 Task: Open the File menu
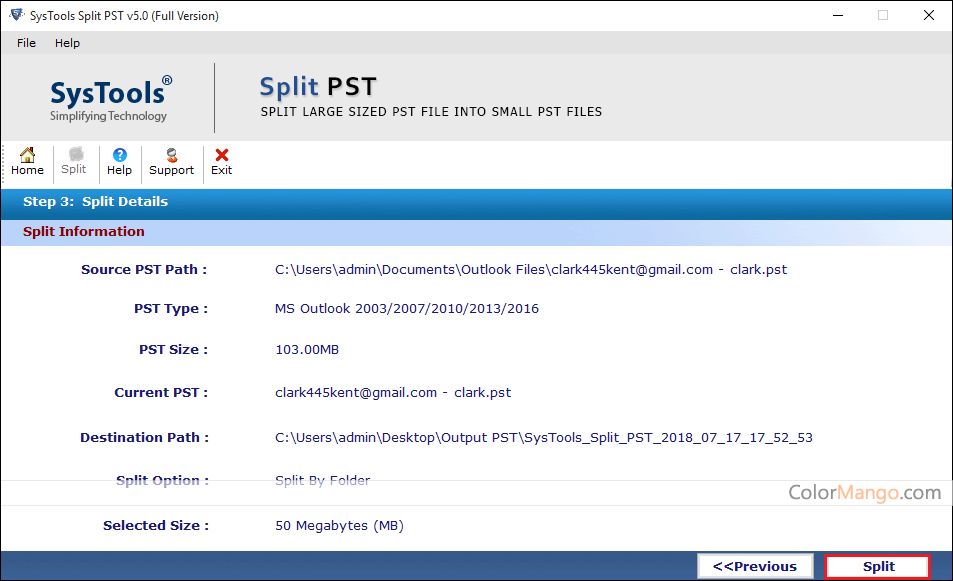click(x=26, y=43)
